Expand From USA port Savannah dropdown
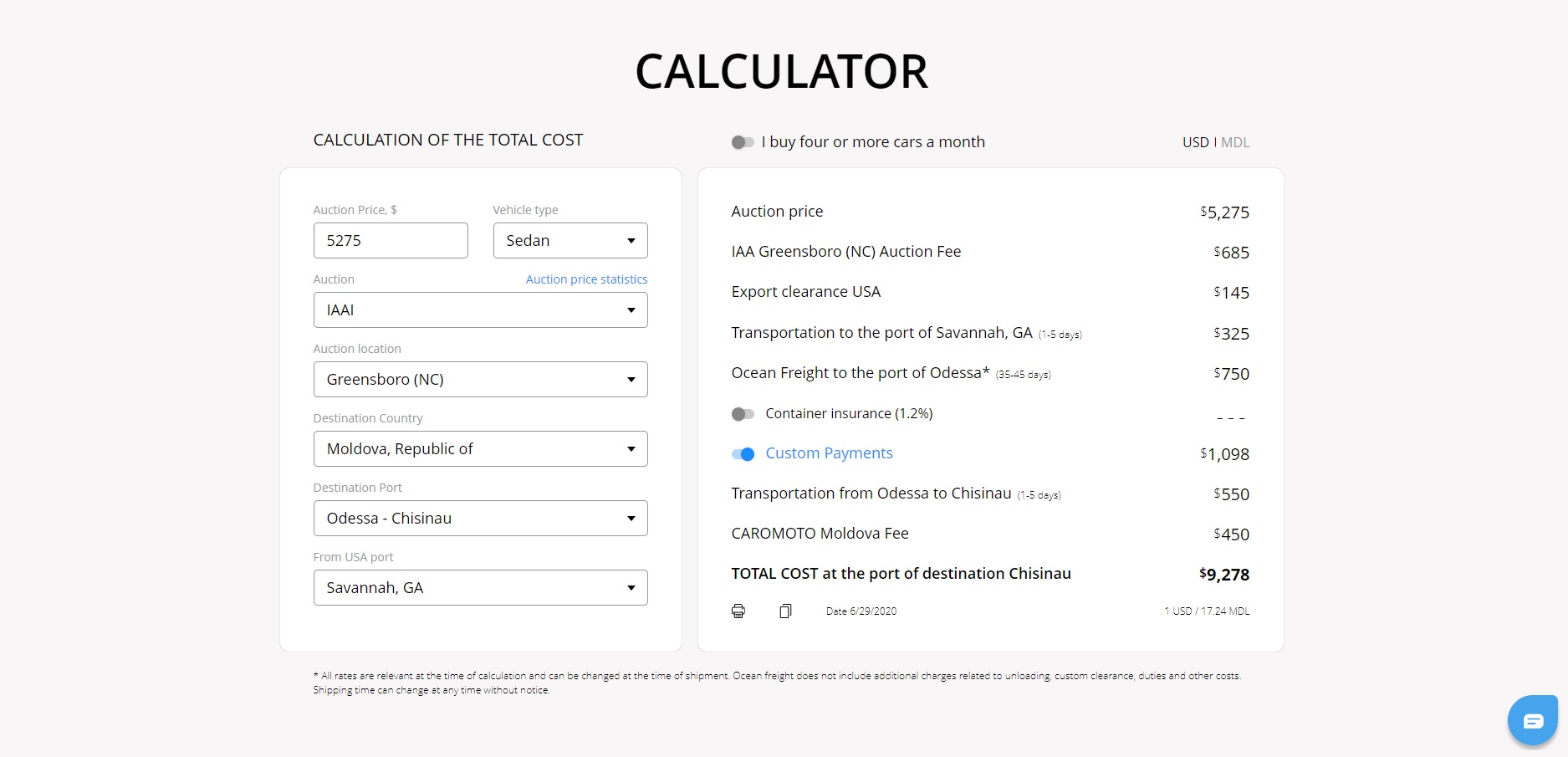This screenshot has height=757, width=1568. pyautogui.click(x=480, y=588)
